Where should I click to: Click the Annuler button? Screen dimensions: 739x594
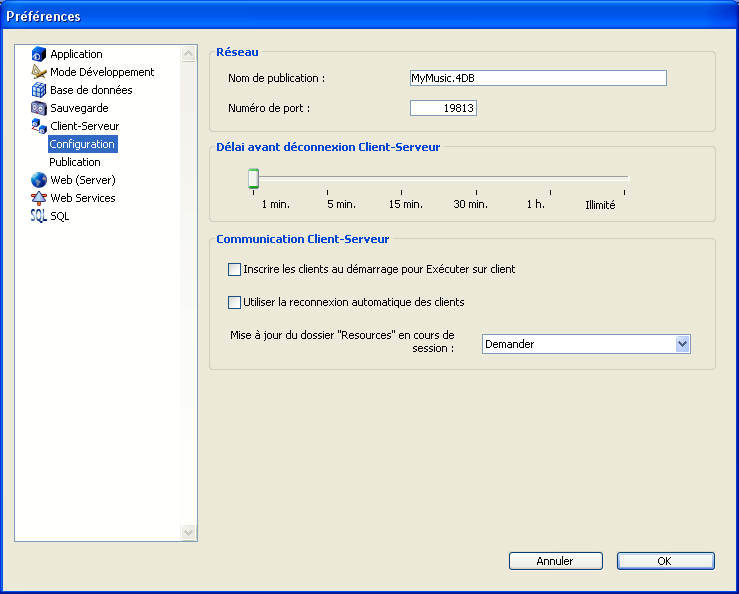click(x=555, y=561)
